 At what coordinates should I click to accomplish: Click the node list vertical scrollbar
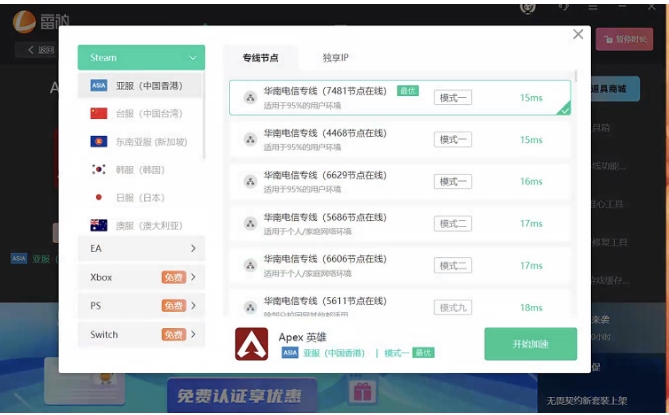[576, 76]
